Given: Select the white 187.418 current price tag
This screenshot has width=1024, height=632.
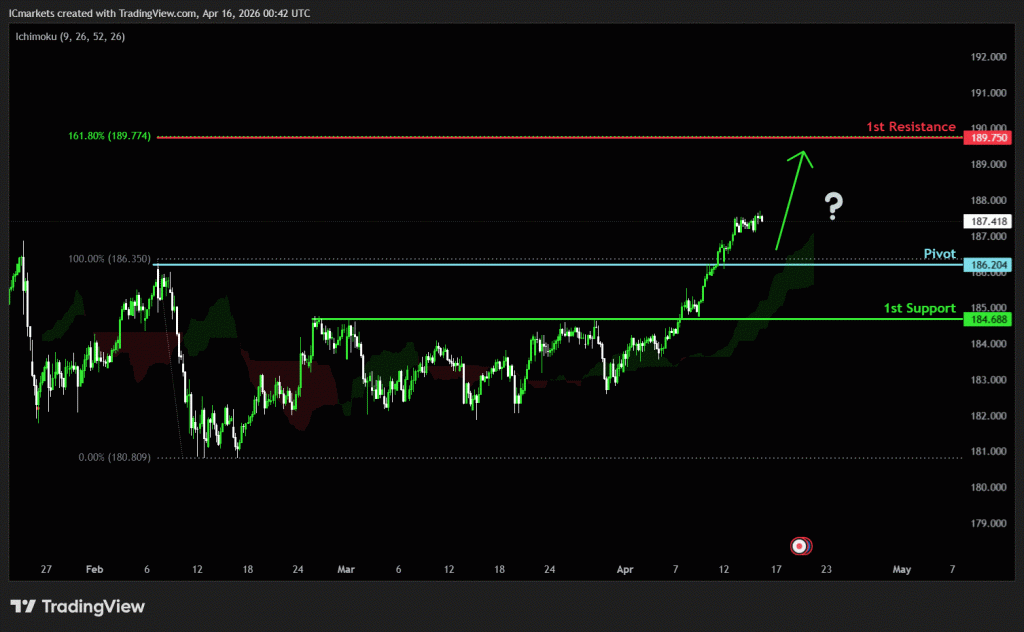Looking at the screenshot, I should click(986, 221).
